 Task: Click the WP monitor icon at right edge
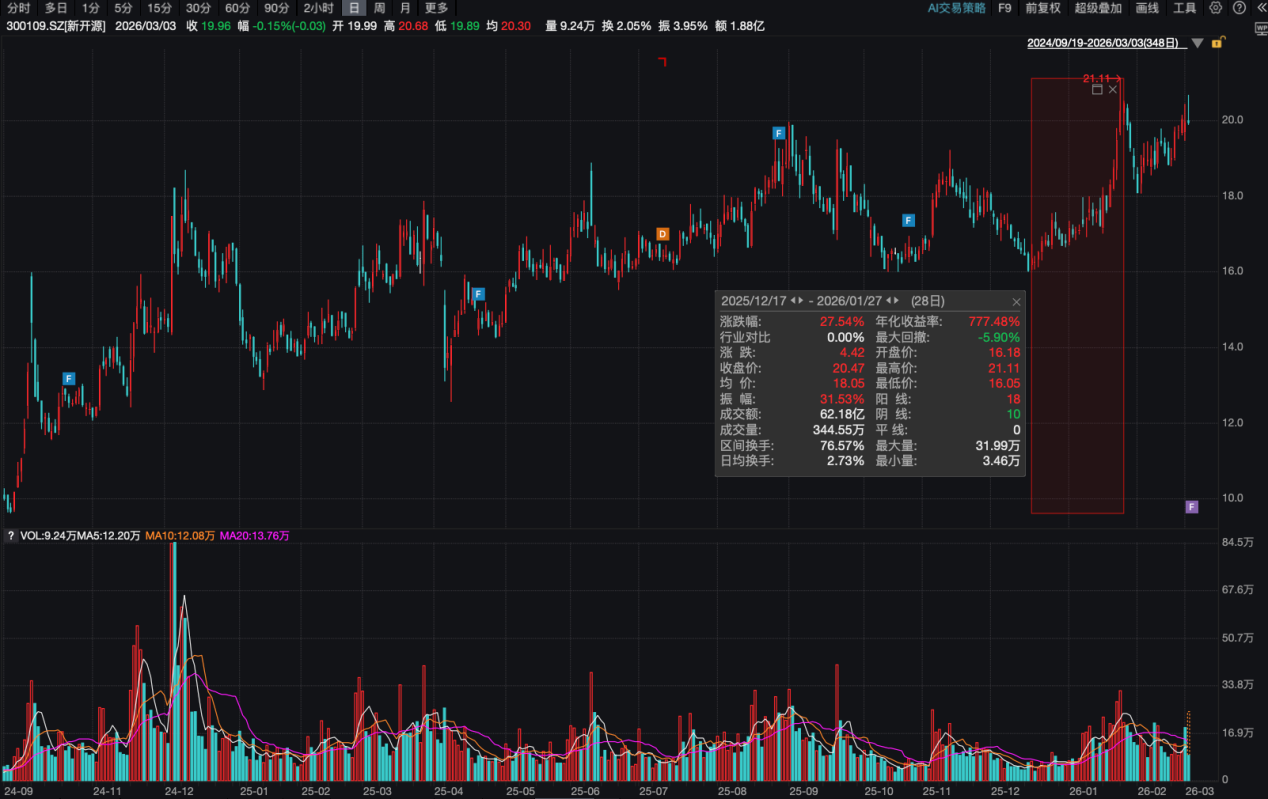pos(1261,28)
